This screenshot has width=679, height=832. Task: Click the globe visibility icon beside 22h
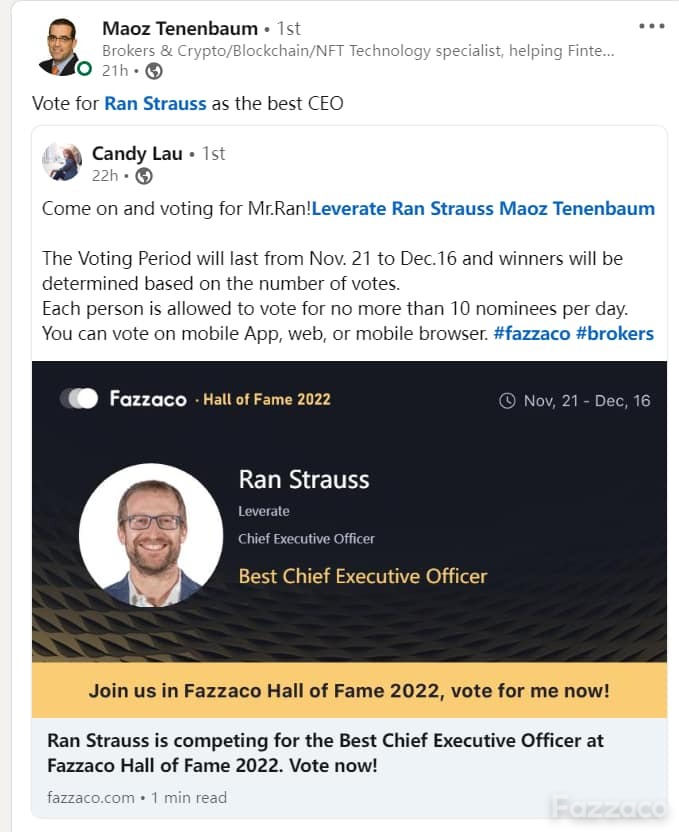(x=144, y=176)
